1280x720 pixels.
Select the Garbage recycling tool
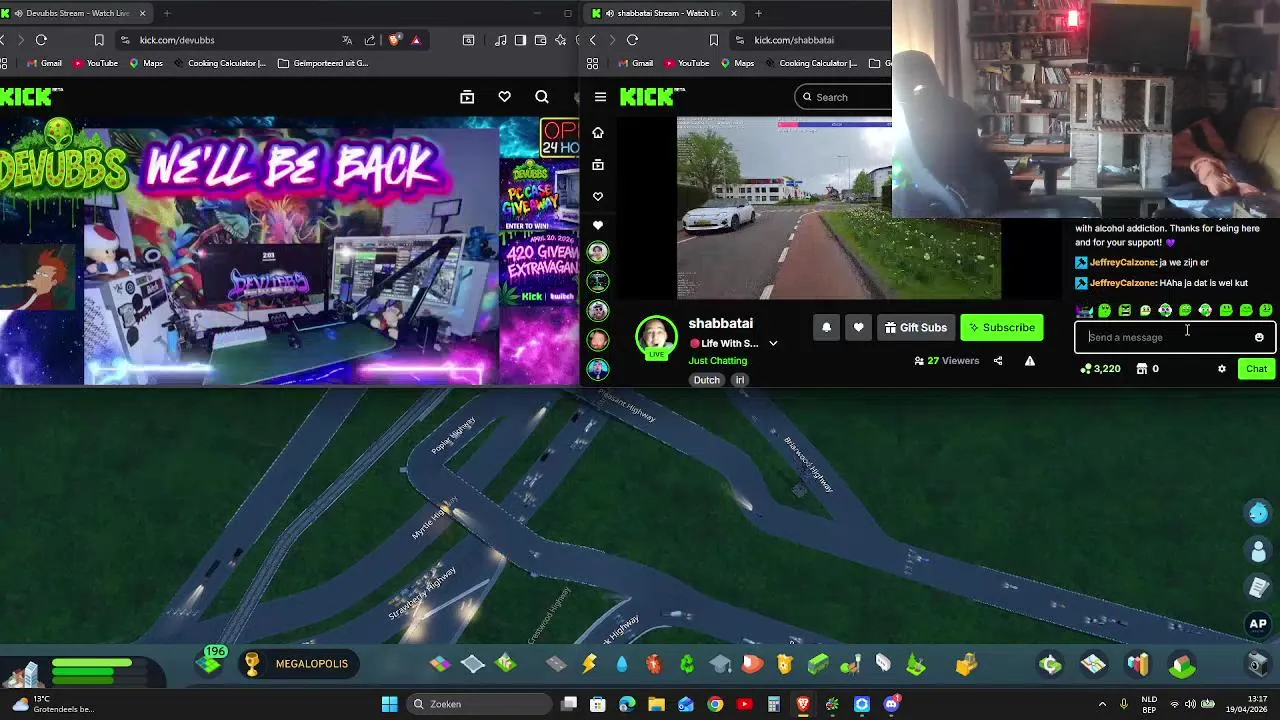(687, 663)
